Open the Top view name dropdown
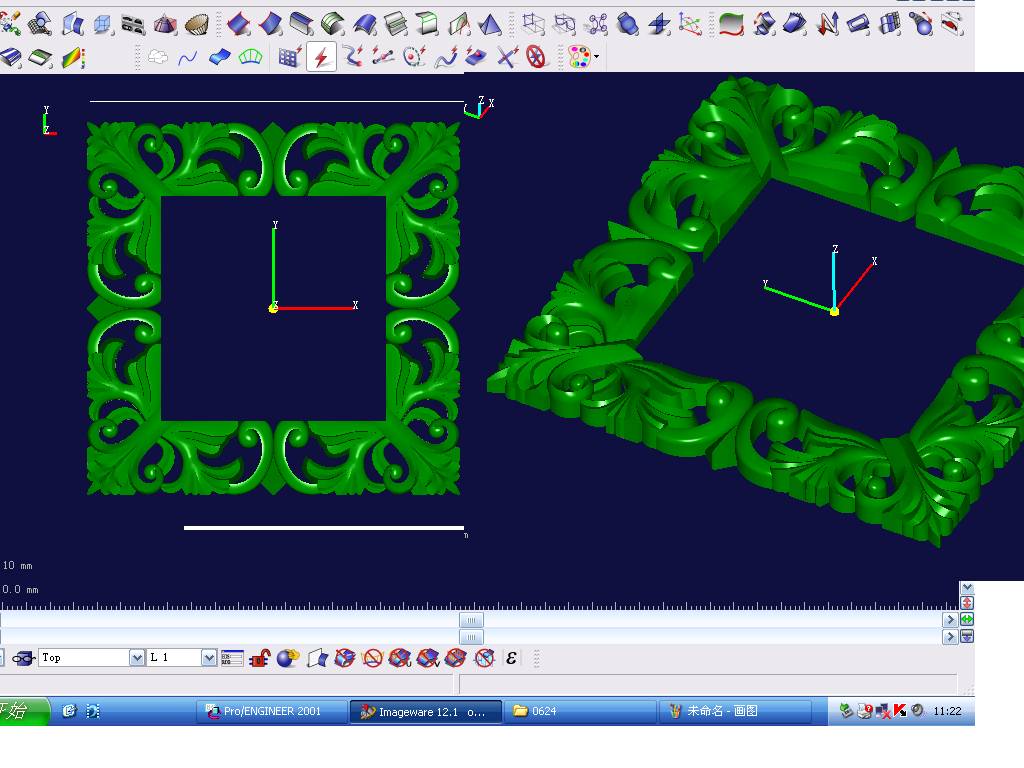1024x768 pixels. (136, 658)
